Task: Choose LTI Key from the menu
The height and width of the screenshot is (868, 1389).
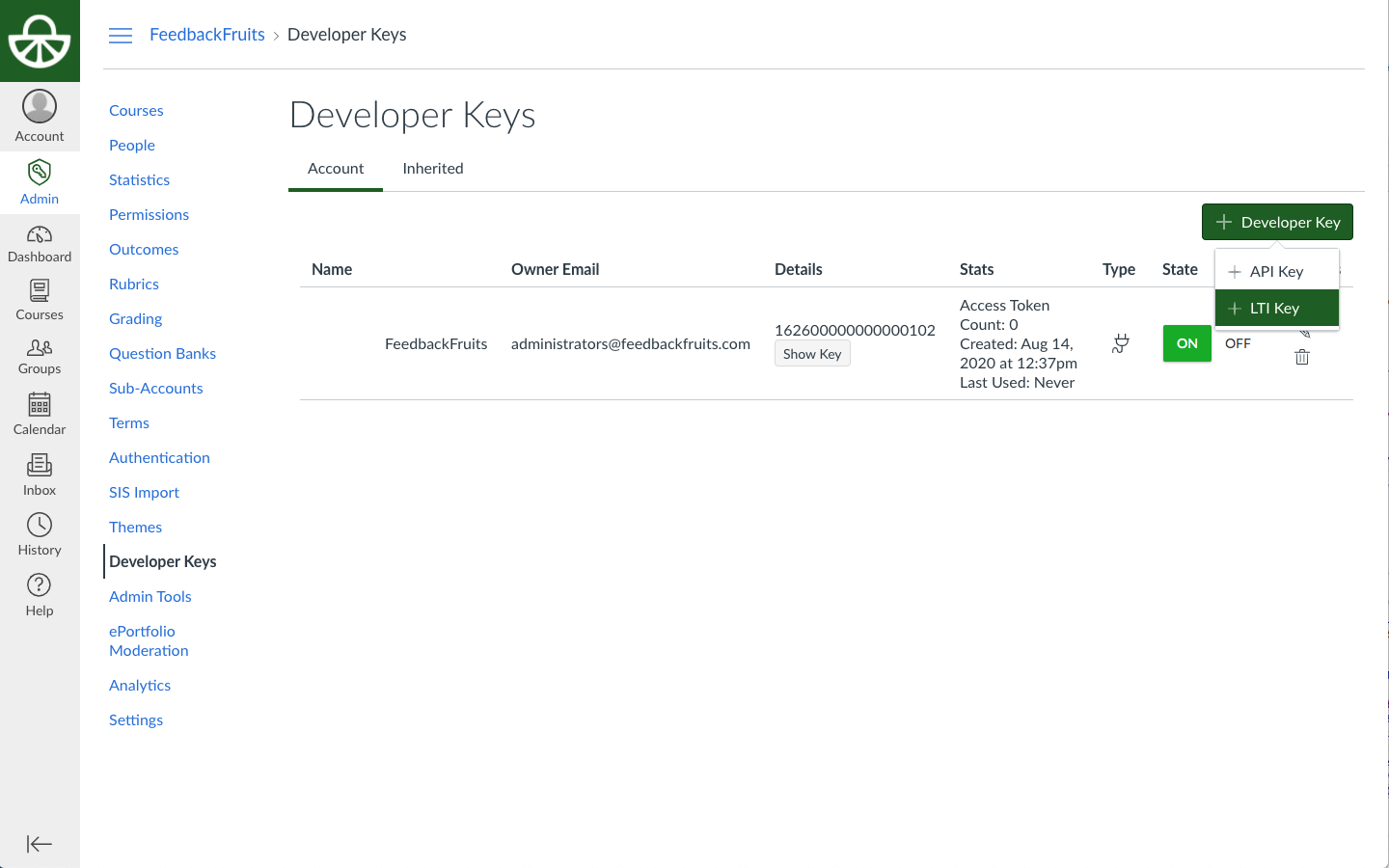Action: [x=1277, y=309]
